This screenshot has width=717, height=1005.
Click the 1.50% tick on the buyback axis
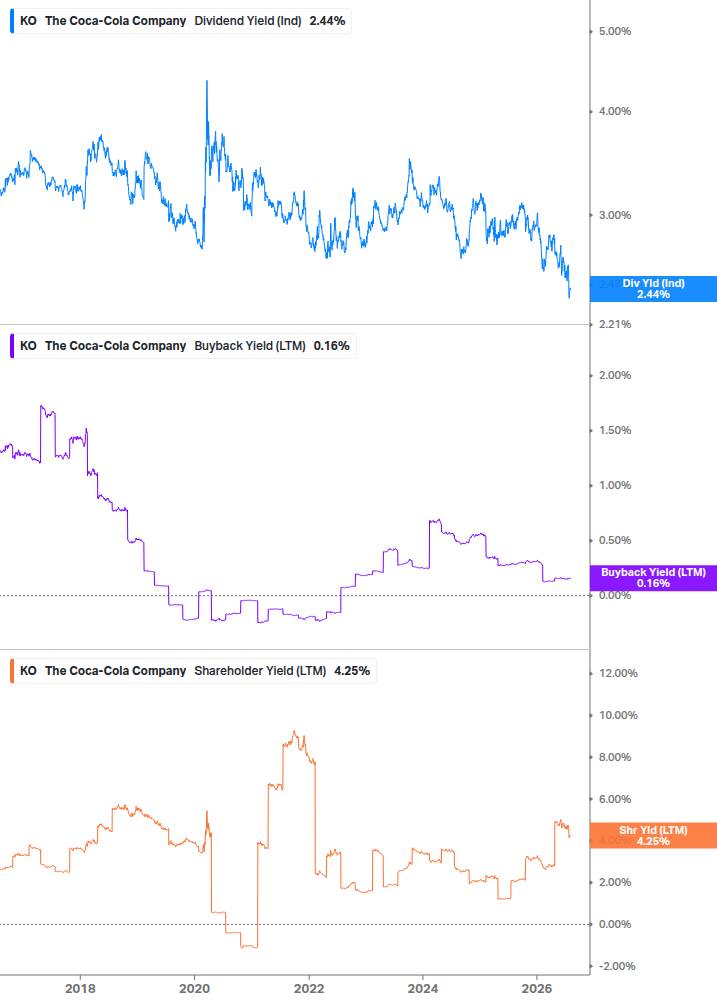614,430
